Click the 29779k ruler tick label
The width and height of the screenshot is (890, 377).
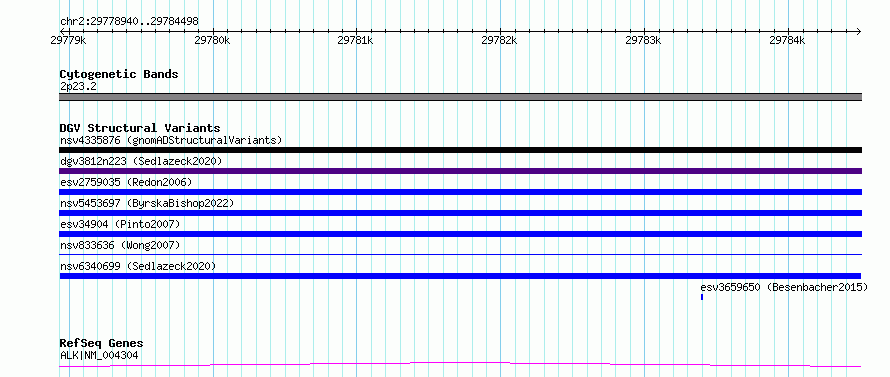(x=68, y=40)
